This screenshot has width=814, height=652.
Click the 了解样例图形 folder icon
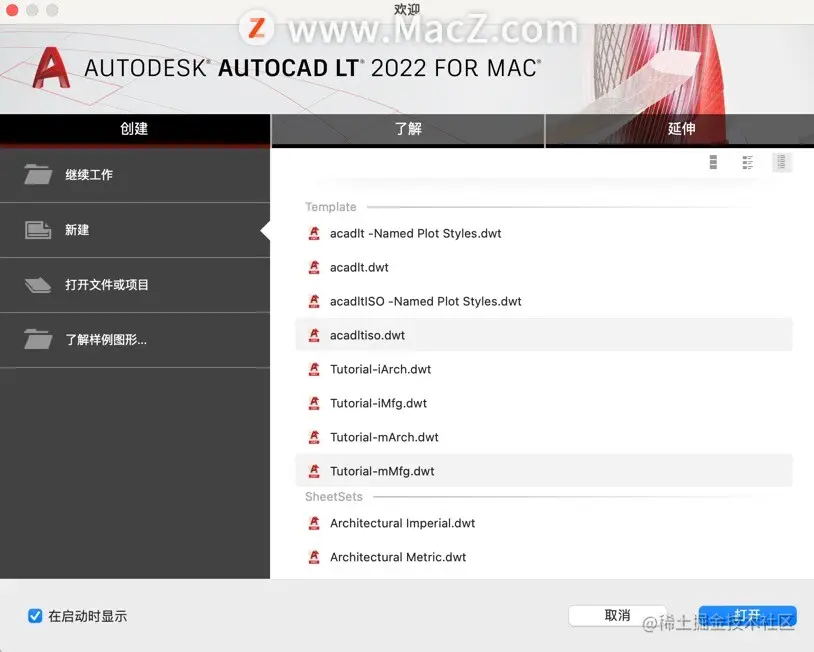(38, 339)
